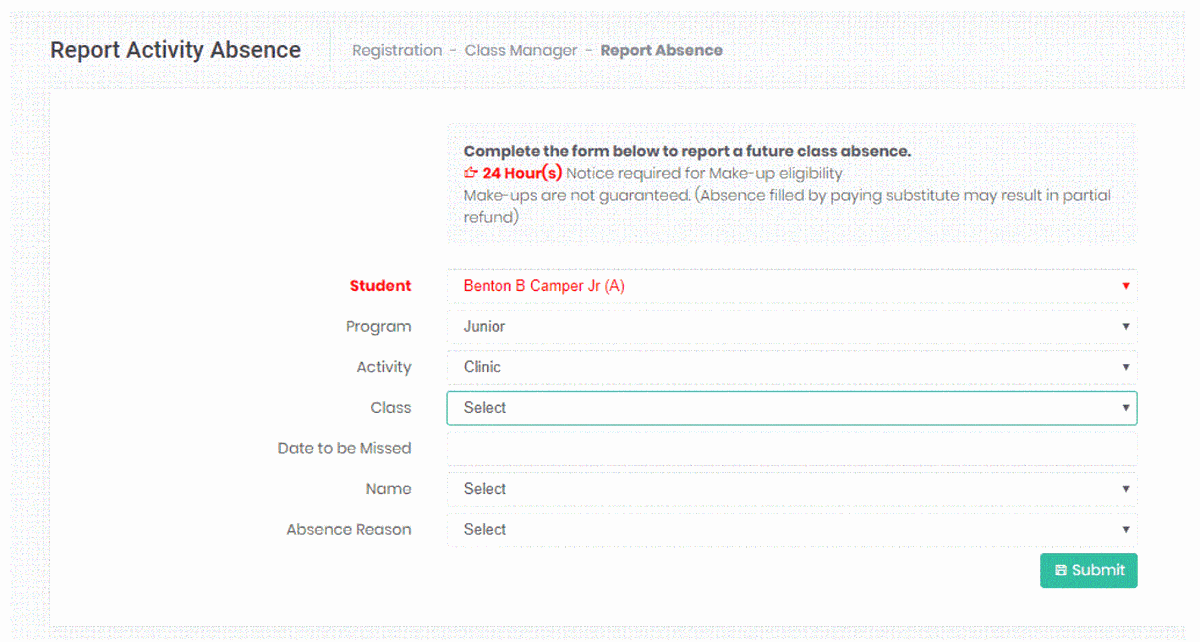Click the save icon on Submit button
The image size is (1200, 642).
coord(1061,571)
